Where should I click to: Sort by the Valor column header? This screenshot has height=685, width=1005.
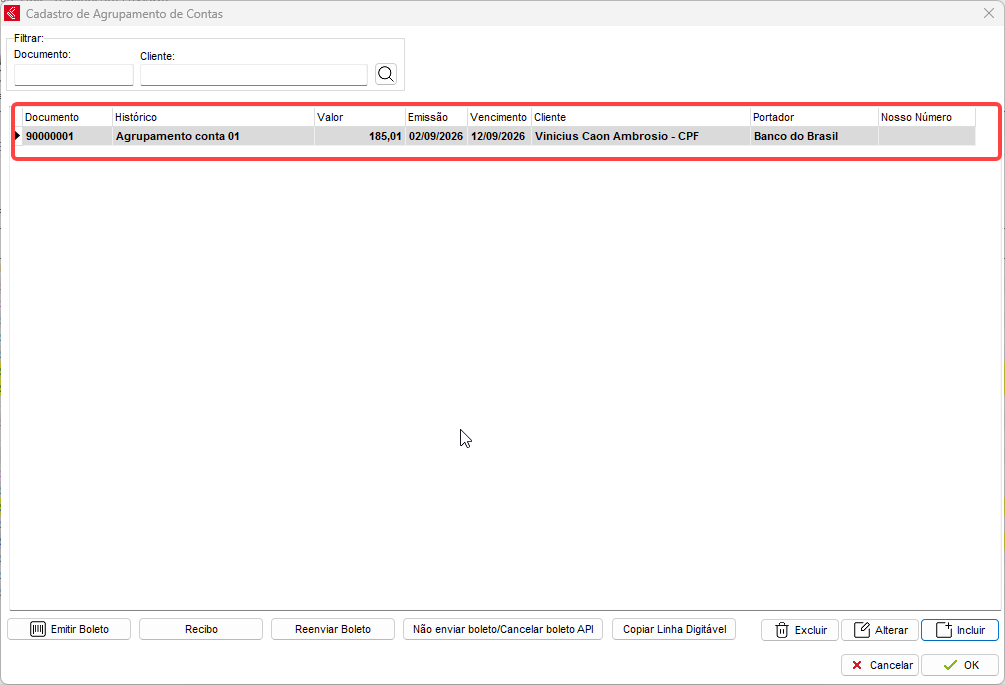(x=360, y=117)
